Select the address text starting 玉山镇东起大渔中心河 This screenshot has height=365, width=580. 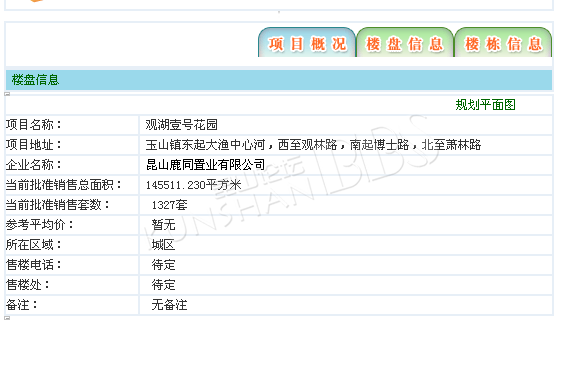point(313,145)
